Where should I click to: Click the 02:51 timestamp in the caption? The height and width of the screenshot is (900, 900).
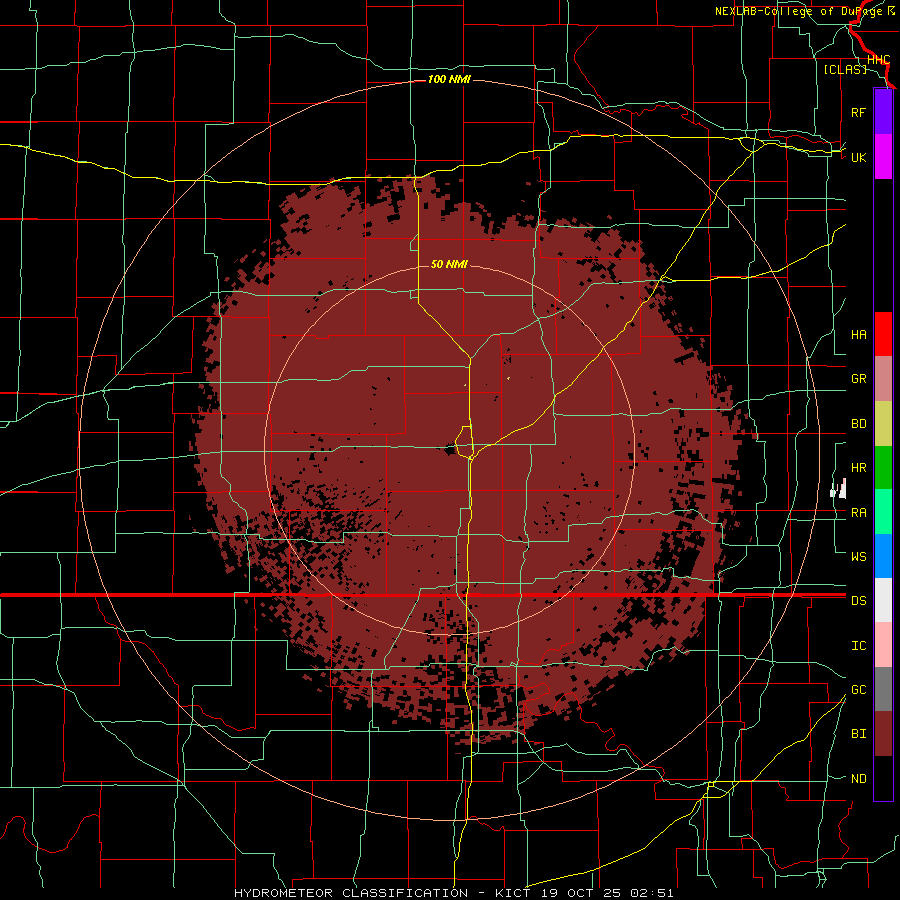[x=651, y=893]
